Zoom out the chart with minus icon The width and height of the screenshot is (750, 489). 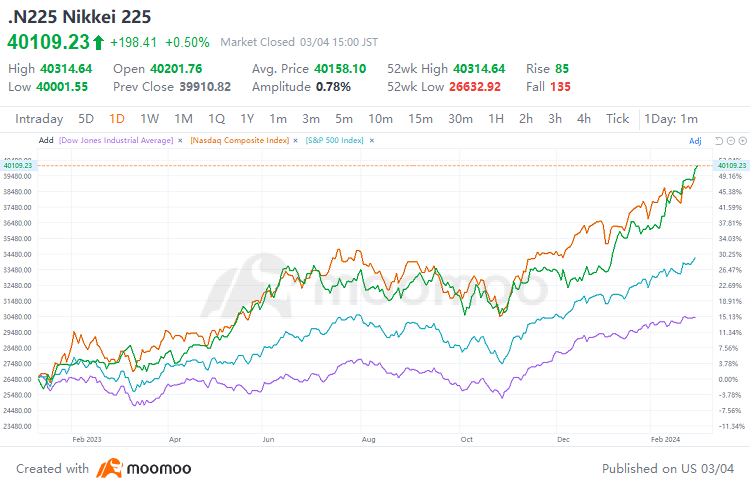click(731, 141)
